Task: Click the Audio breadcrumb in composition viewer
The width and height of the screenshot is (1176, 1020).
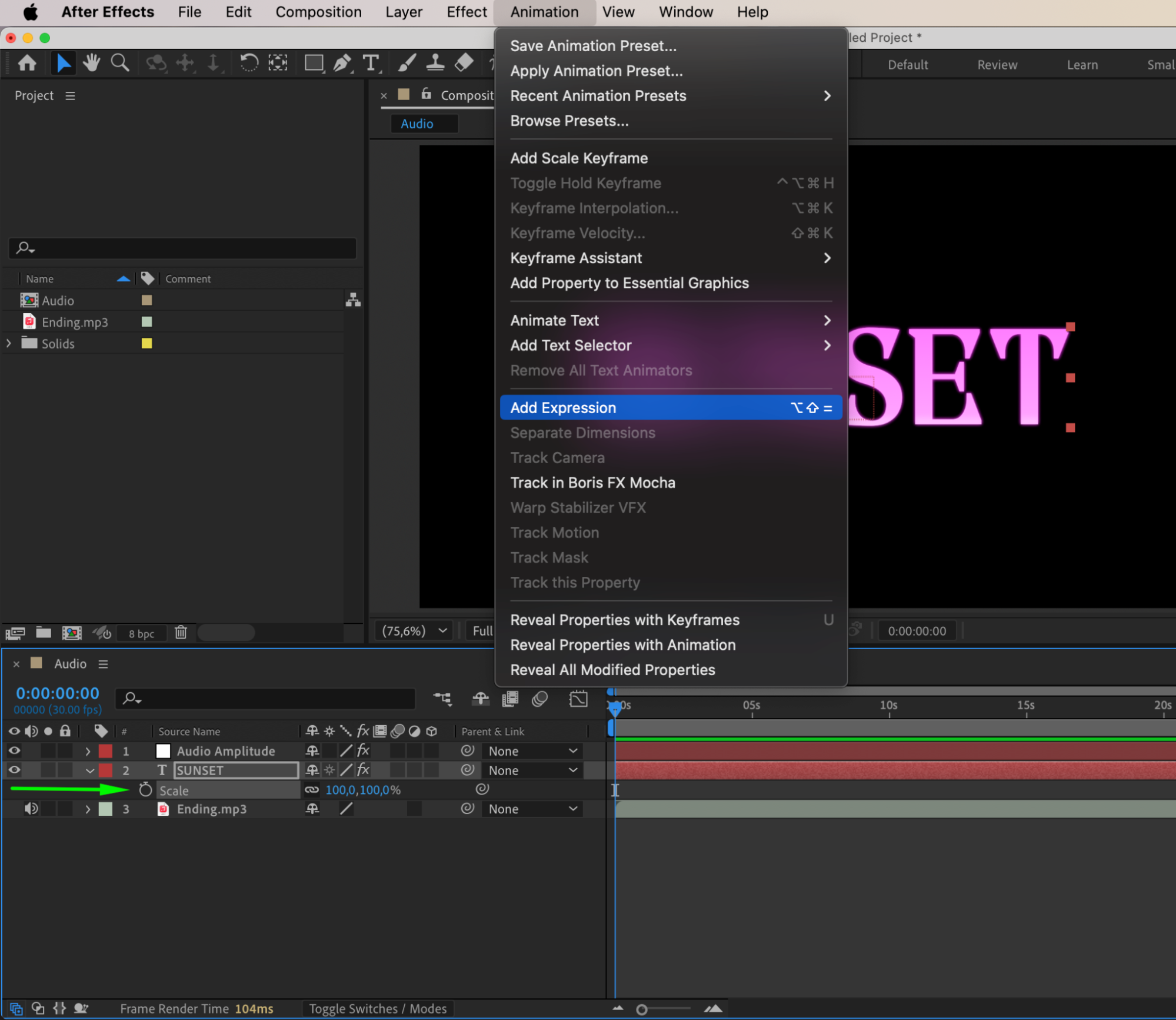Action: [417, 124]
